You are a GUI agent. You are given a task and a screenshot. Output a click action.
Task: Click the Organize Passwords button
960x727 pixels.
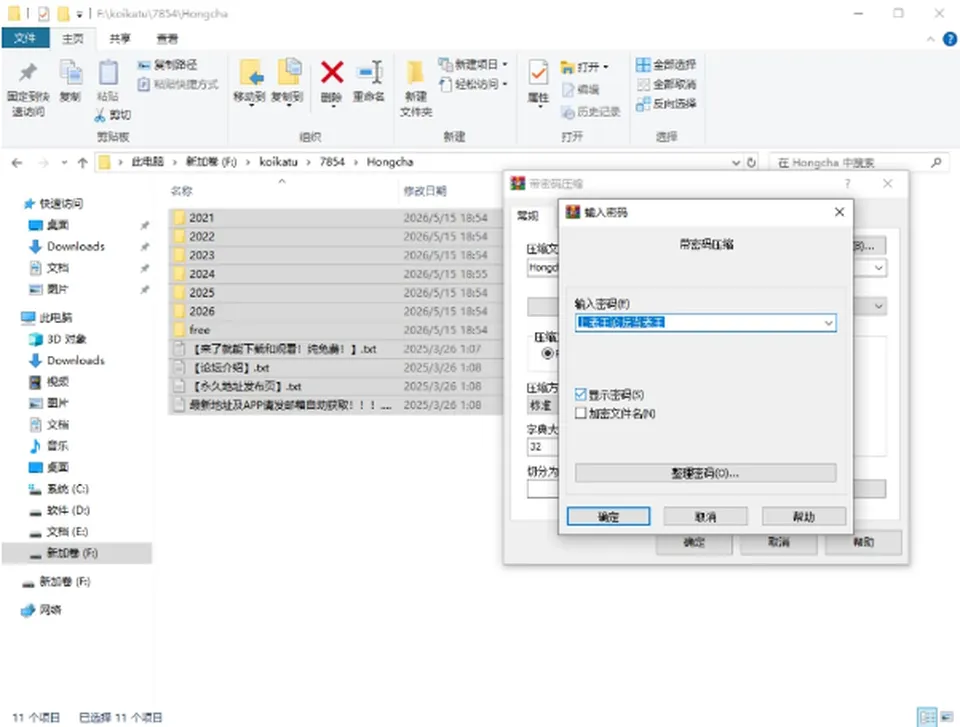point(705,473)
